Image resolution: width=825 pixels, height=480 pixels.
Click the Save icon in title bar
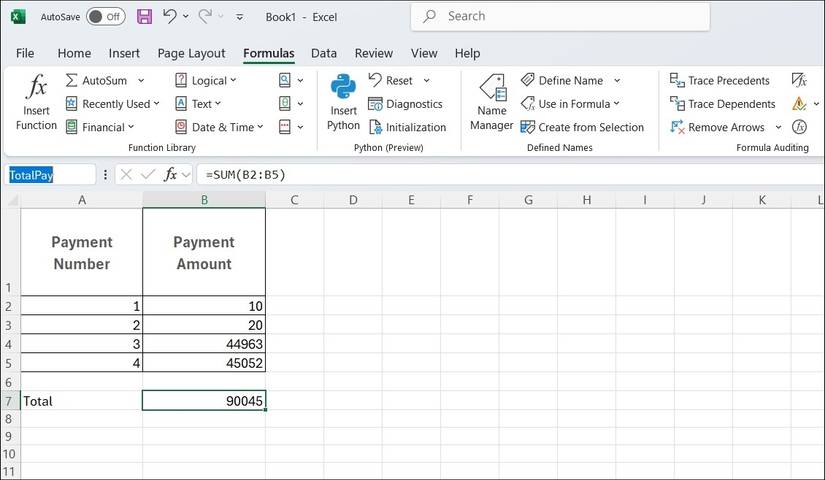coord(144,17)
